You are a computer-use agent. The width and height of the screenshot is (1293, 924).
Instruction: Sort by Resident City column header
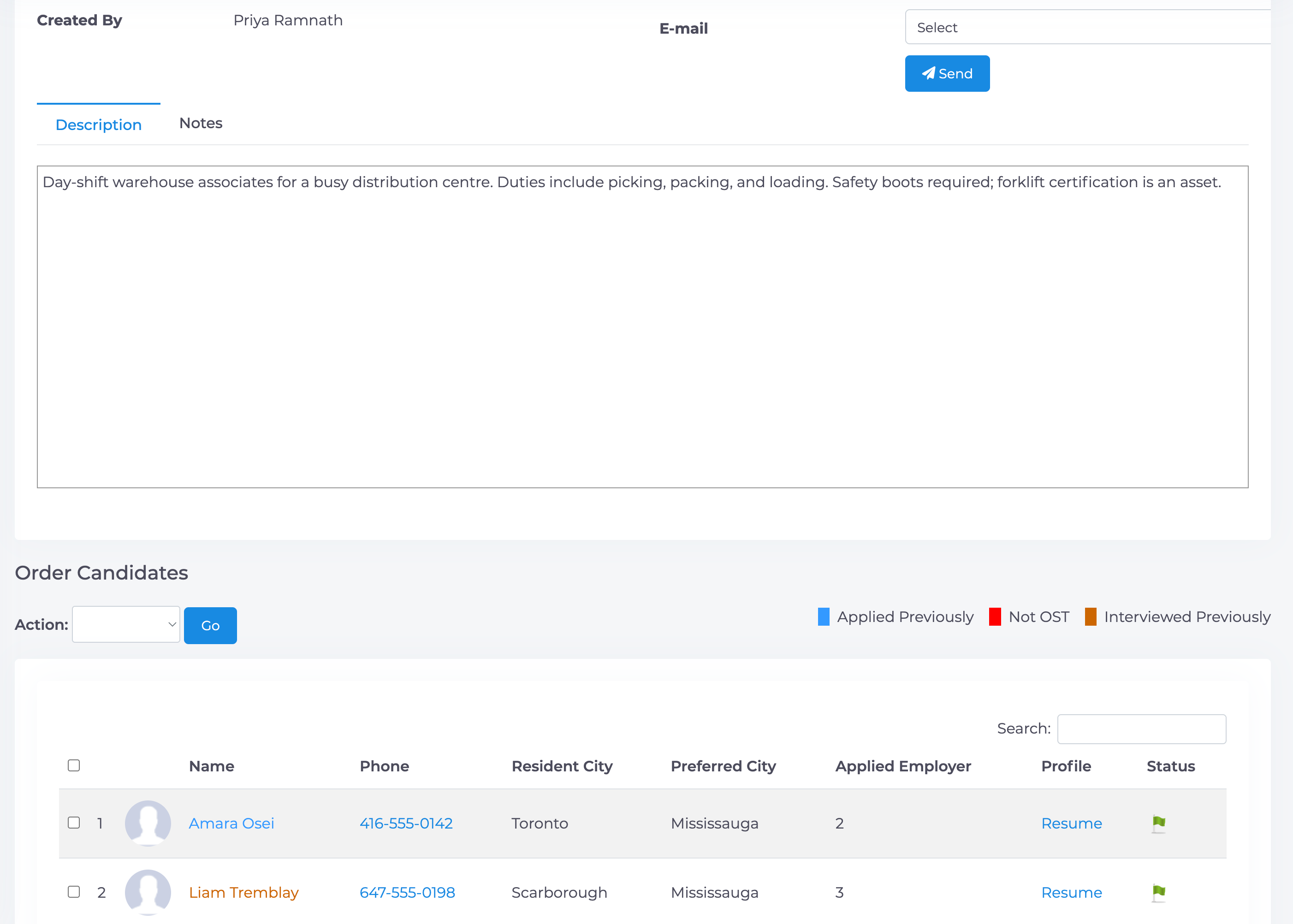tap(562, 766)
